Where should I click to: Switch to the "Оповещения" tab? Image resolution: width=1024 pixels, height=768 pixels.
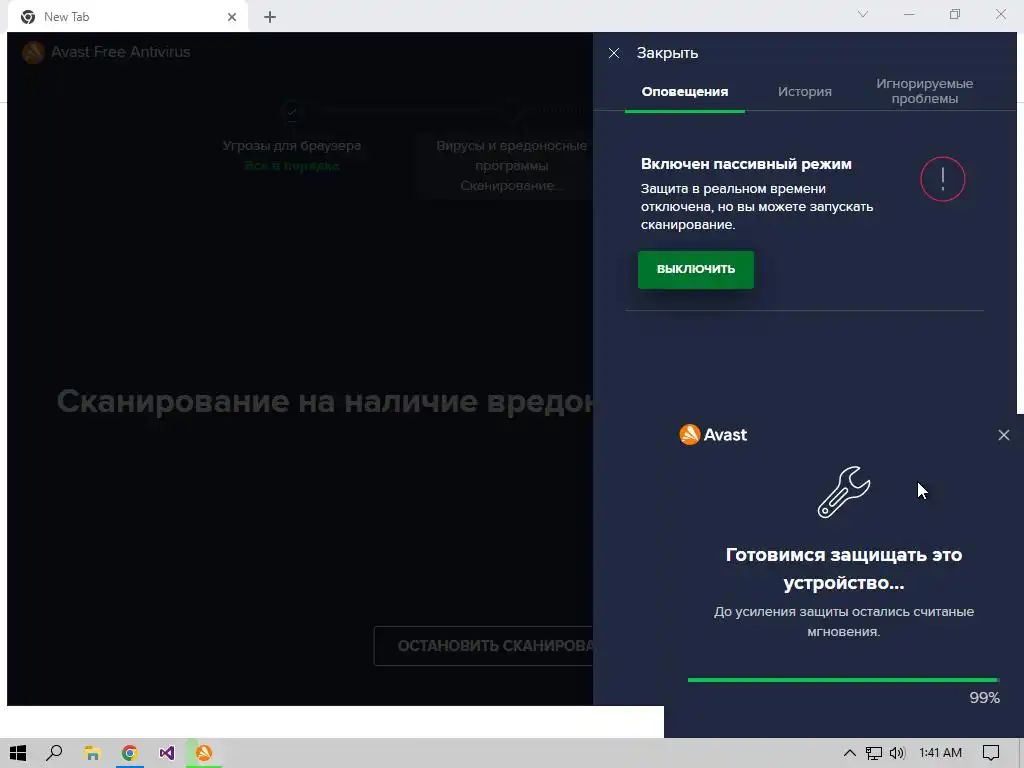684,91
